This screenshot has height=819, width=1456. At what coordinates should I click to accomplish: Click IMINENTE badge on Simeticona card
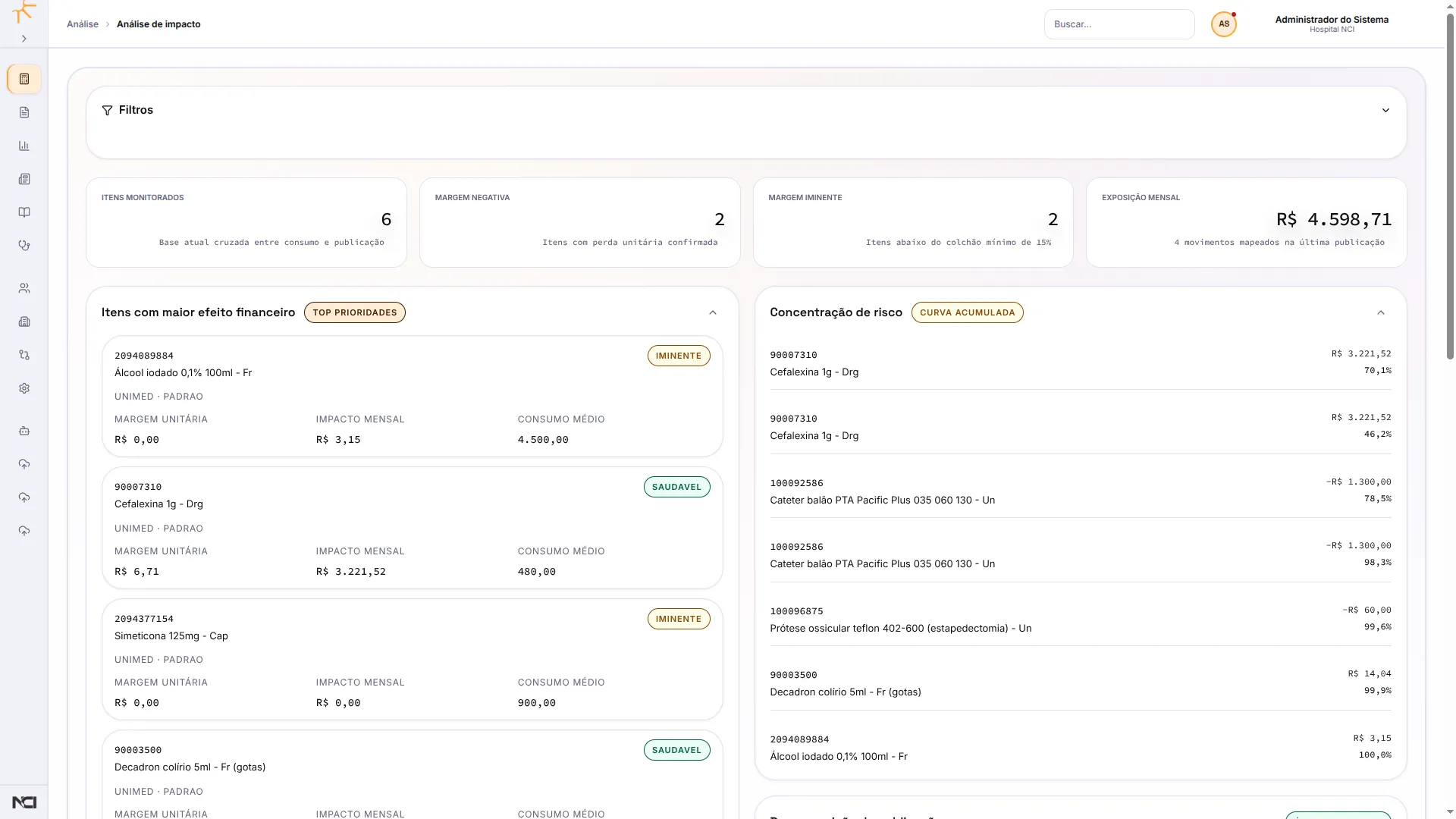tap(679, 619)
